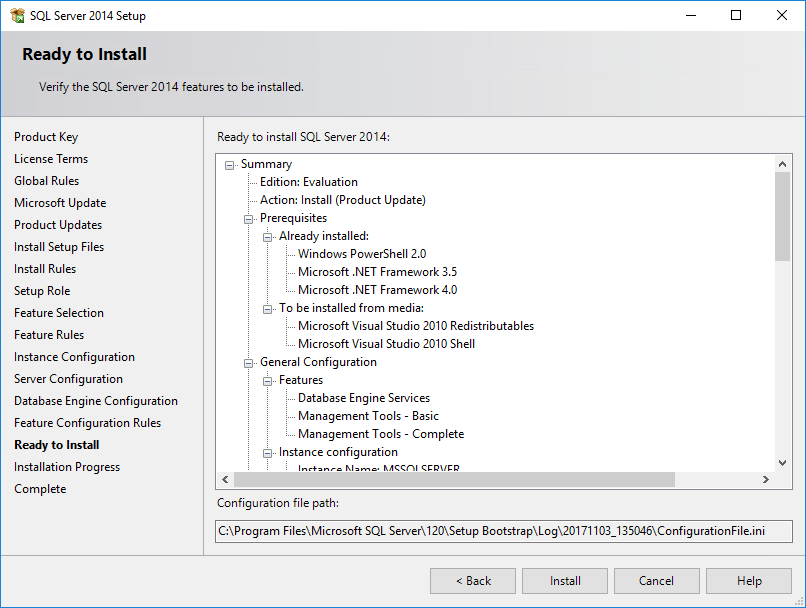Maximize the SQL Server Setup window

pyautogui.click(x=736, y=15)
